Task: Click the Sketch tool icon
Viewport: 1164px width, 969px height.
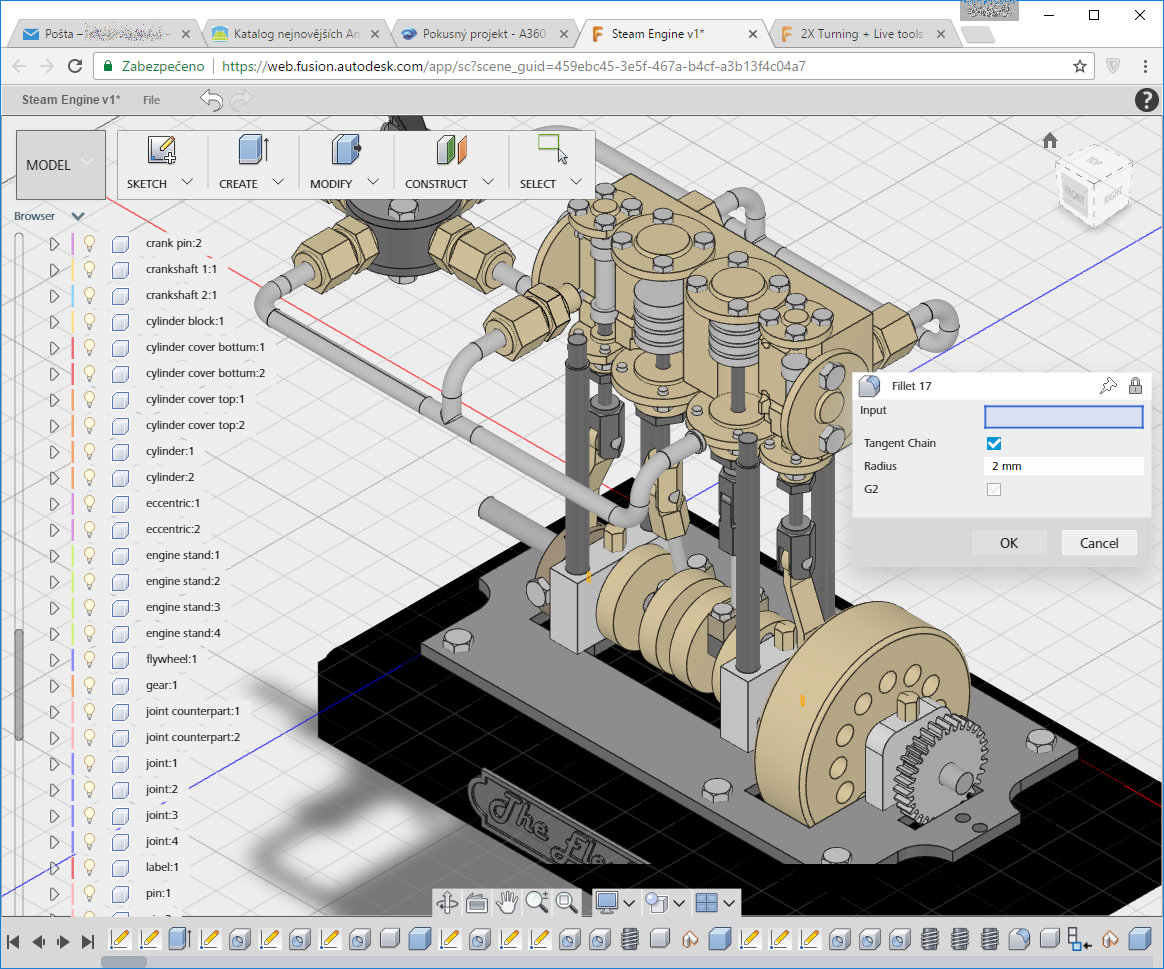Action: [x=161, y=150]
